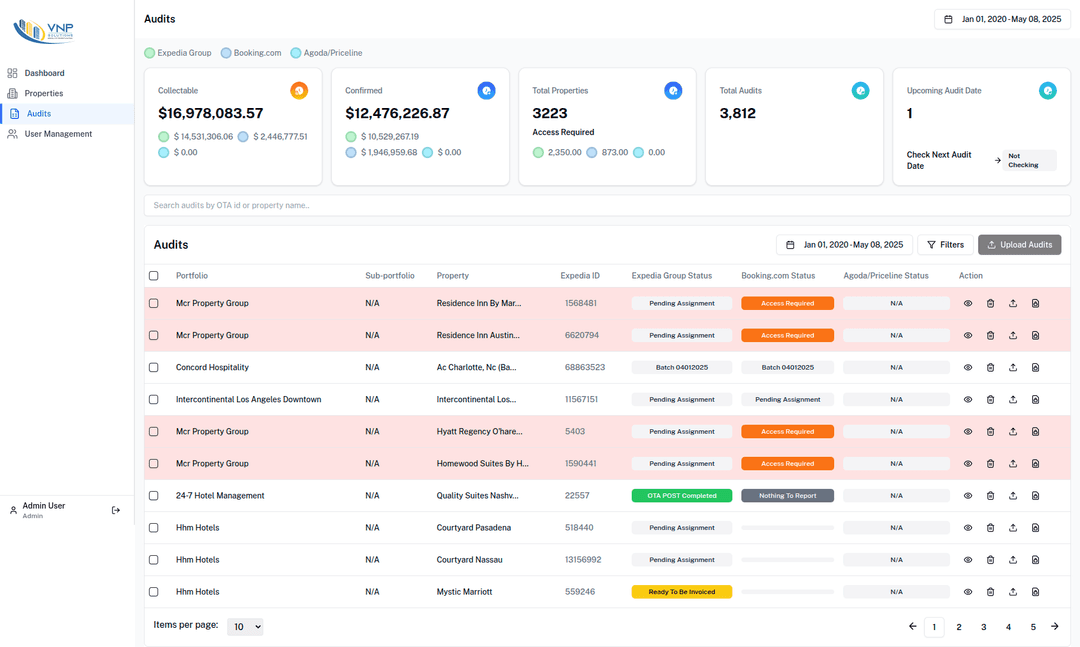Go to next page with right arrow
1080x647 pixels.
[x=1055, y=626]
